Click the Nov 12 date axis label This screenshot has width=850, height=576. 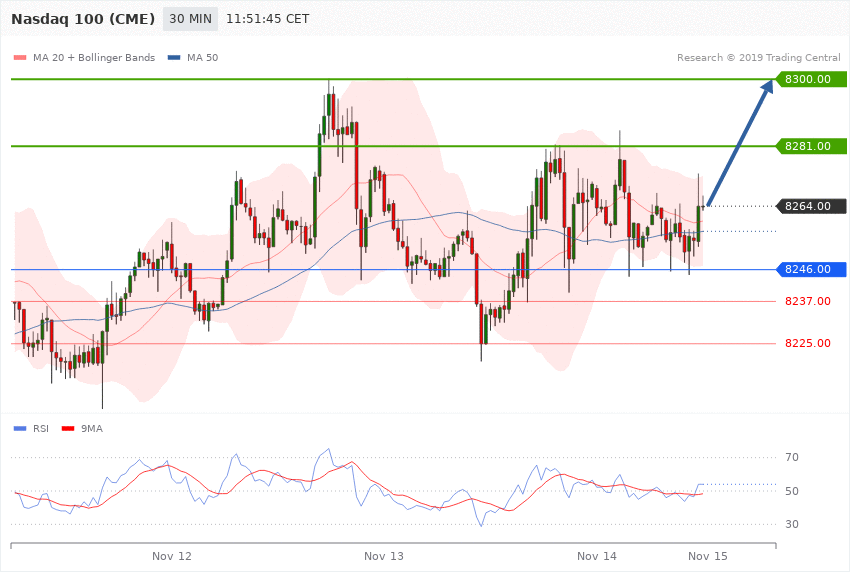(172, 556)
